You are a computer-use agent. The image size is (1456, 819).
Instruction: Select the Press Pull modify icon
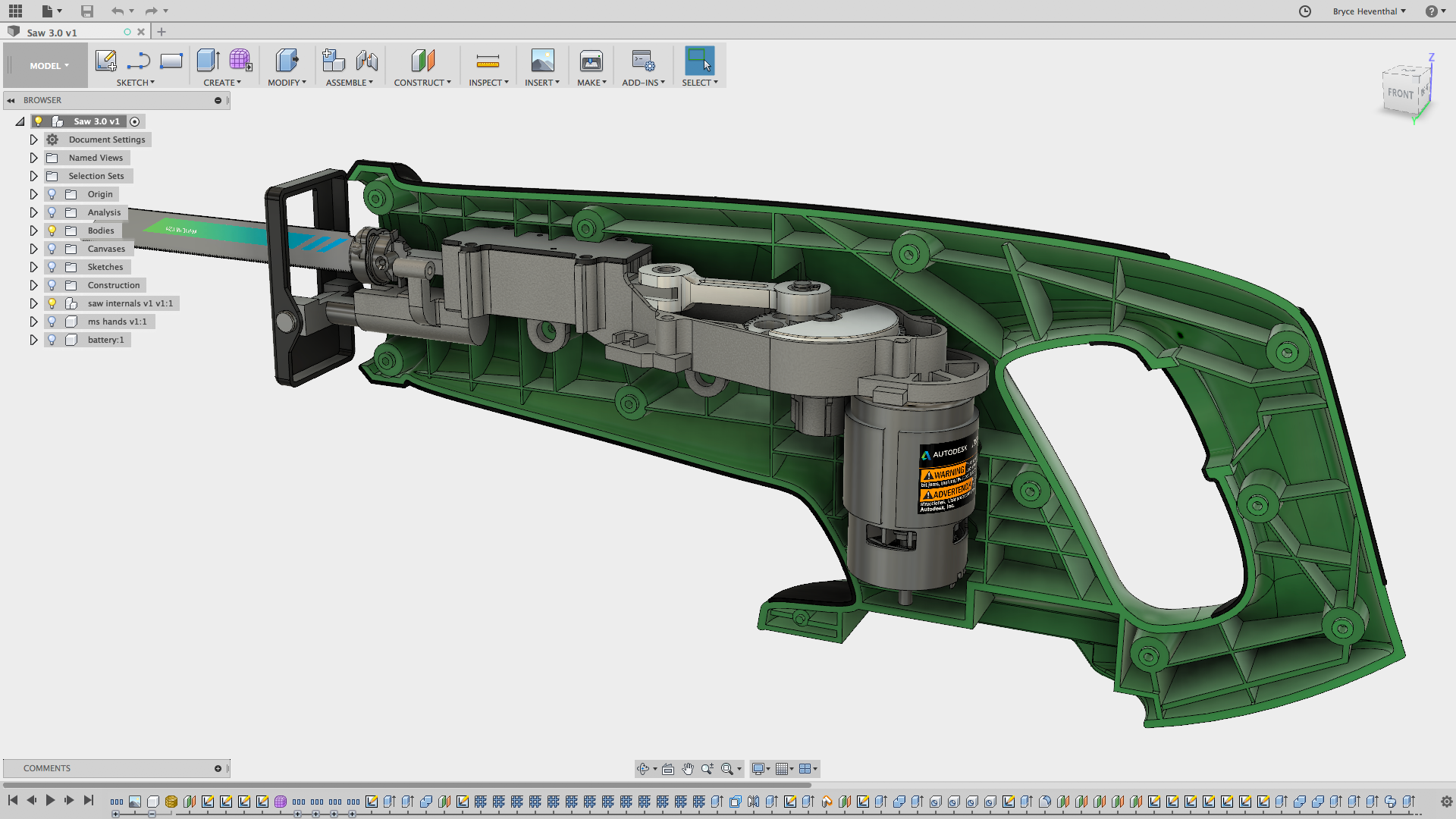[287, 61]
